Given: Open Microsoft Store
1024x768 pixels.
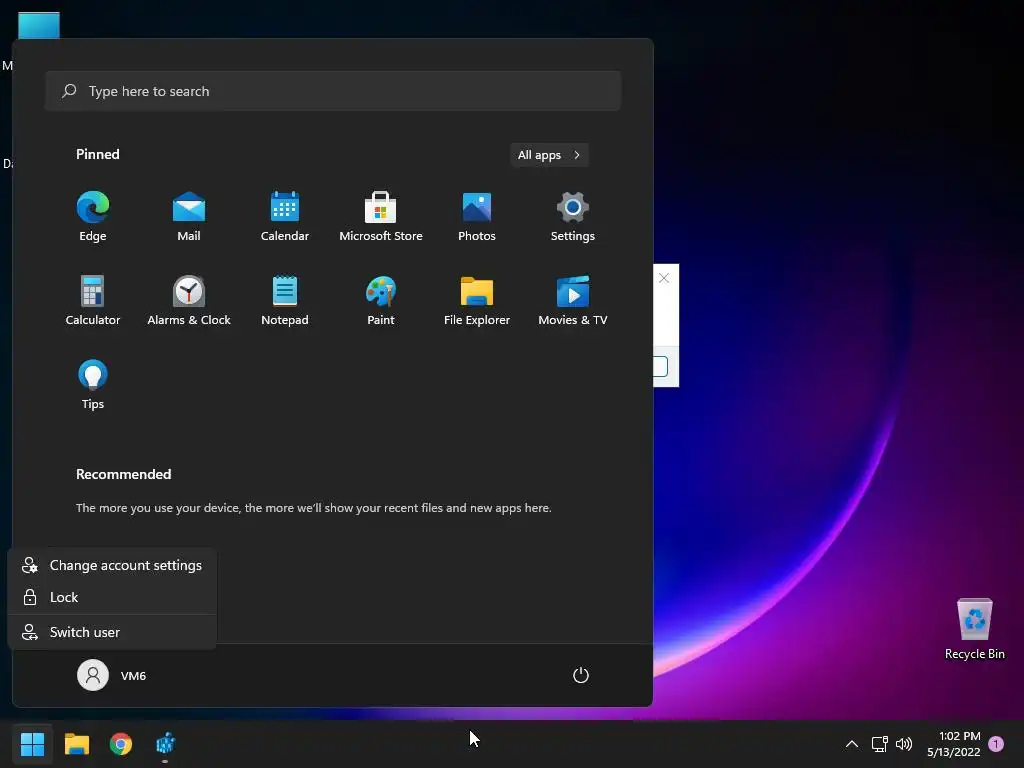Looking at the screenshot, I should click(381, 217).
